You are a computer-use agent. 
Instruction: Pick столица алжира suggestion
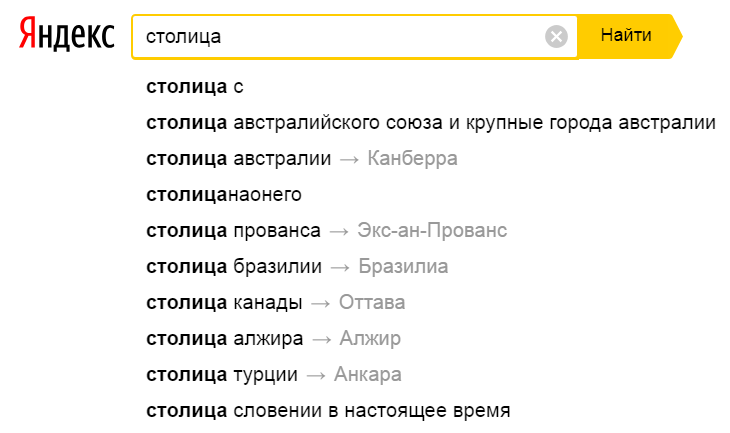[224, 338]
